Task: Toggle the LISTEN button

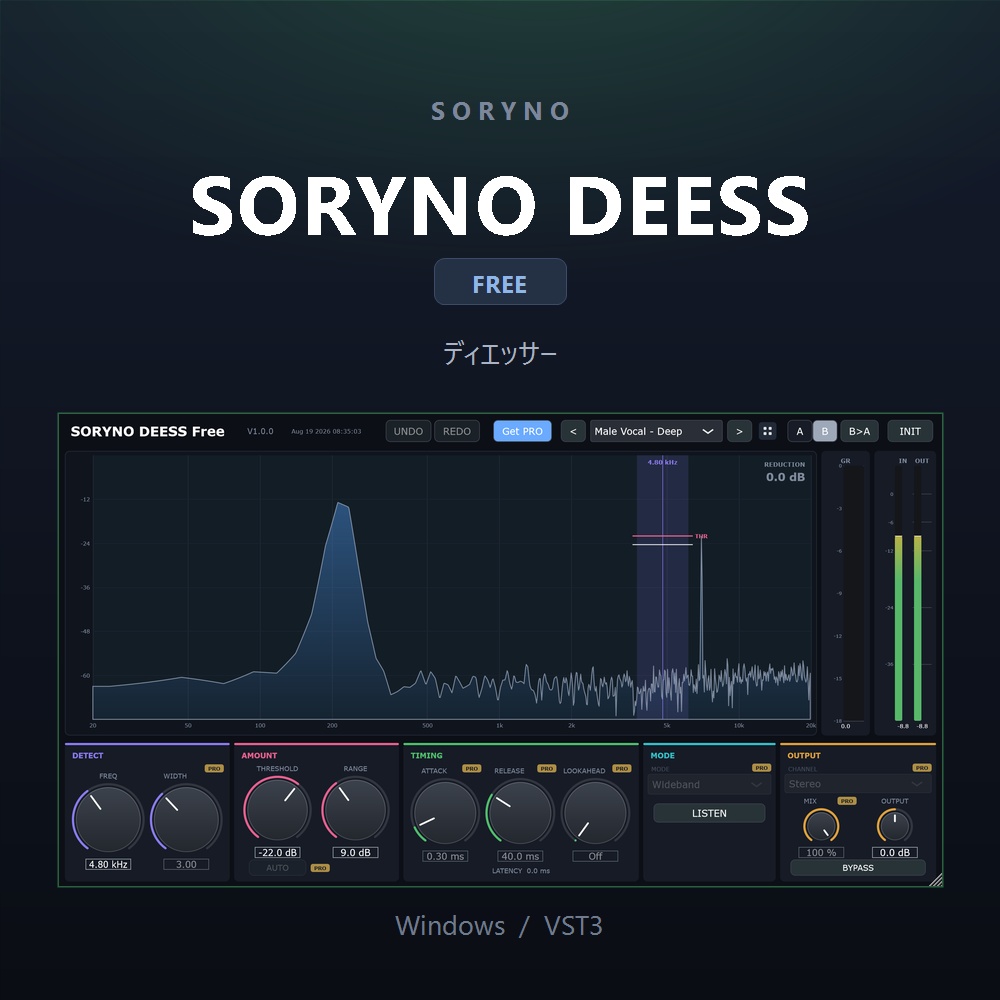Action: [709, 813]
